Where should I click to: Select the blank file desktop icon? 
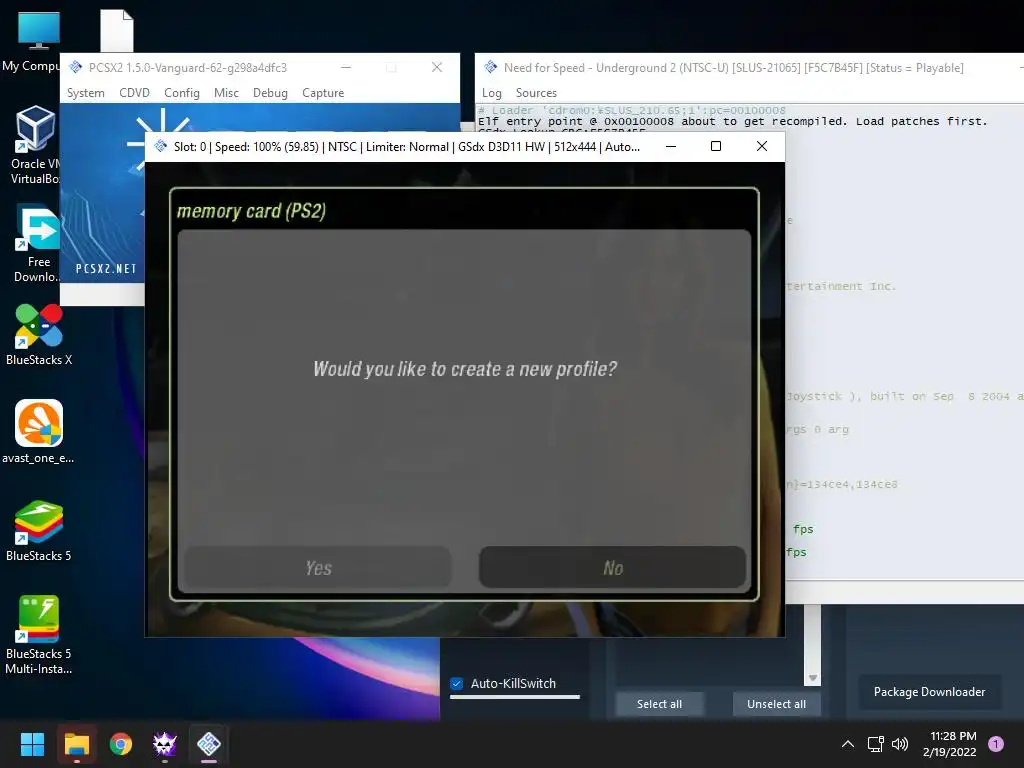click(x=117, y=30)
